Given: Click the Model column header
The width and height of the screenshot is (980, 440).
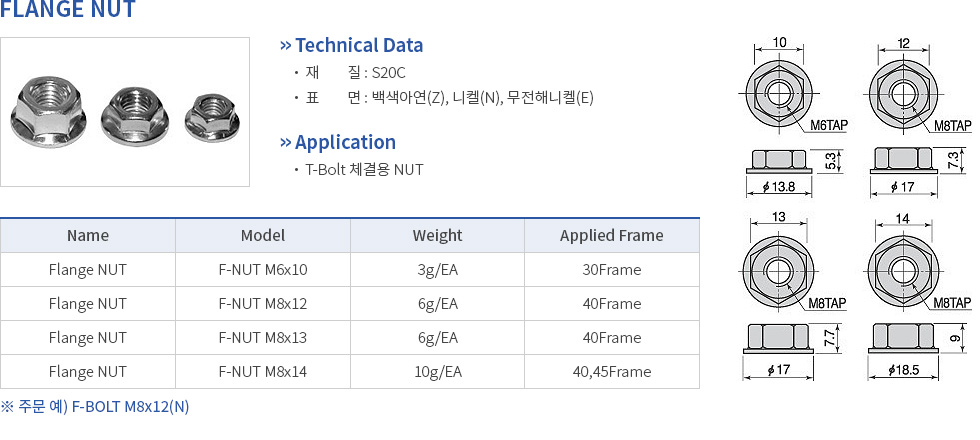Looking at the screenshot, I should point(263,236).
